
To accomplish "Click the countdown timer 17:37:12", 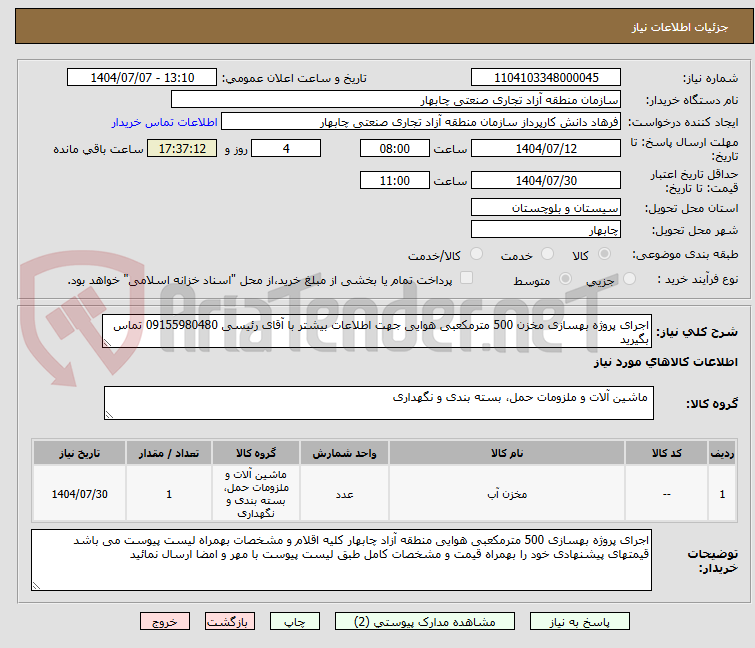I will pos(182,148).
